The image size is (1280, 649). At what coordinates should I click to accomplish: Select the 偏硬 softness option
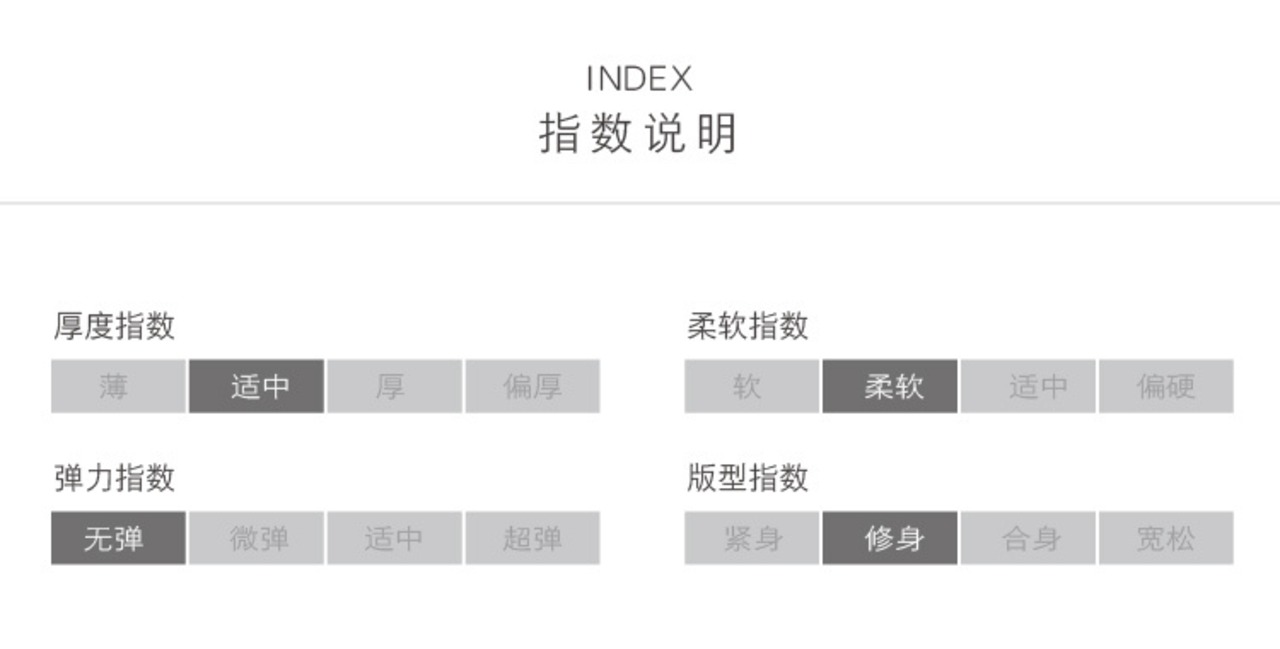pyautogui.click(x=1166, y=386)
